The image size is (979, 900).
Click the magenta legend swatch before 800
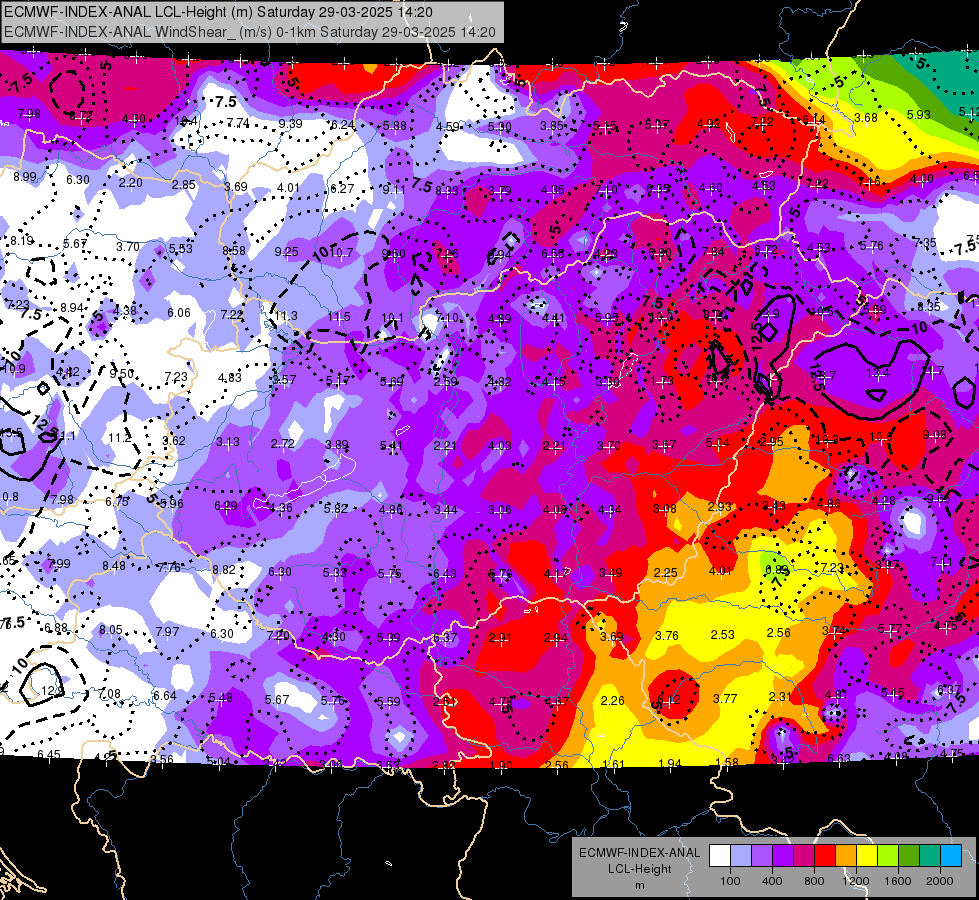804,855
